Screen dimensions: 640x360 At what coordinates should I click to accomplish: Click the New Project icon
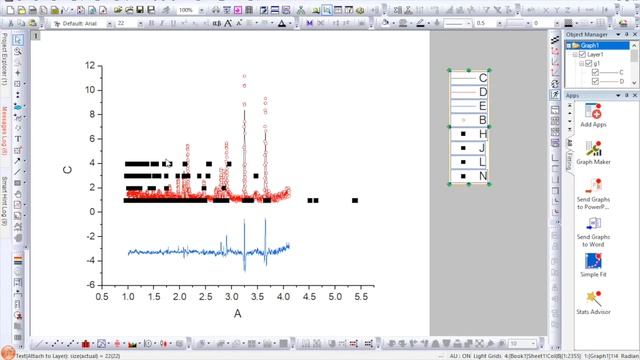click(x=10, y=10)
